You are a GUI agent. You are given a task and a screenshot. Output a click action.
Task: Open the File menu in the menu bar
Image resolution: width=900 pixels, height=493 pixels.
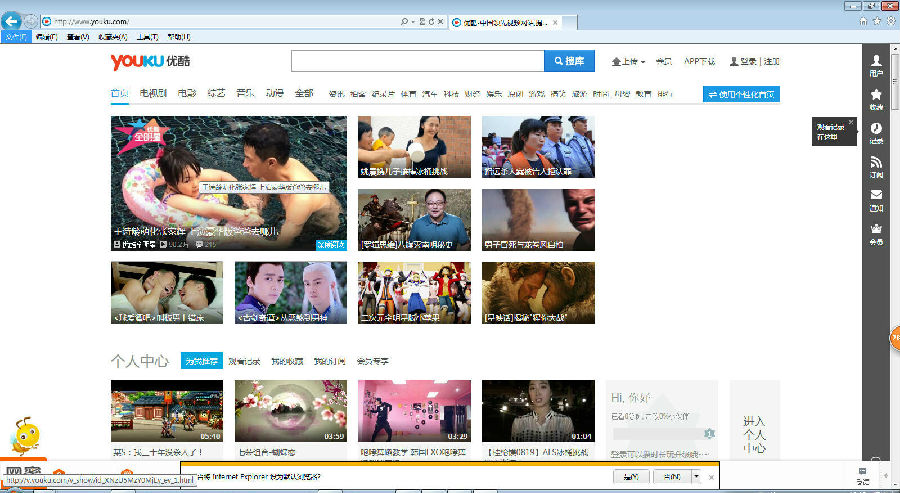tap(16, 36)
